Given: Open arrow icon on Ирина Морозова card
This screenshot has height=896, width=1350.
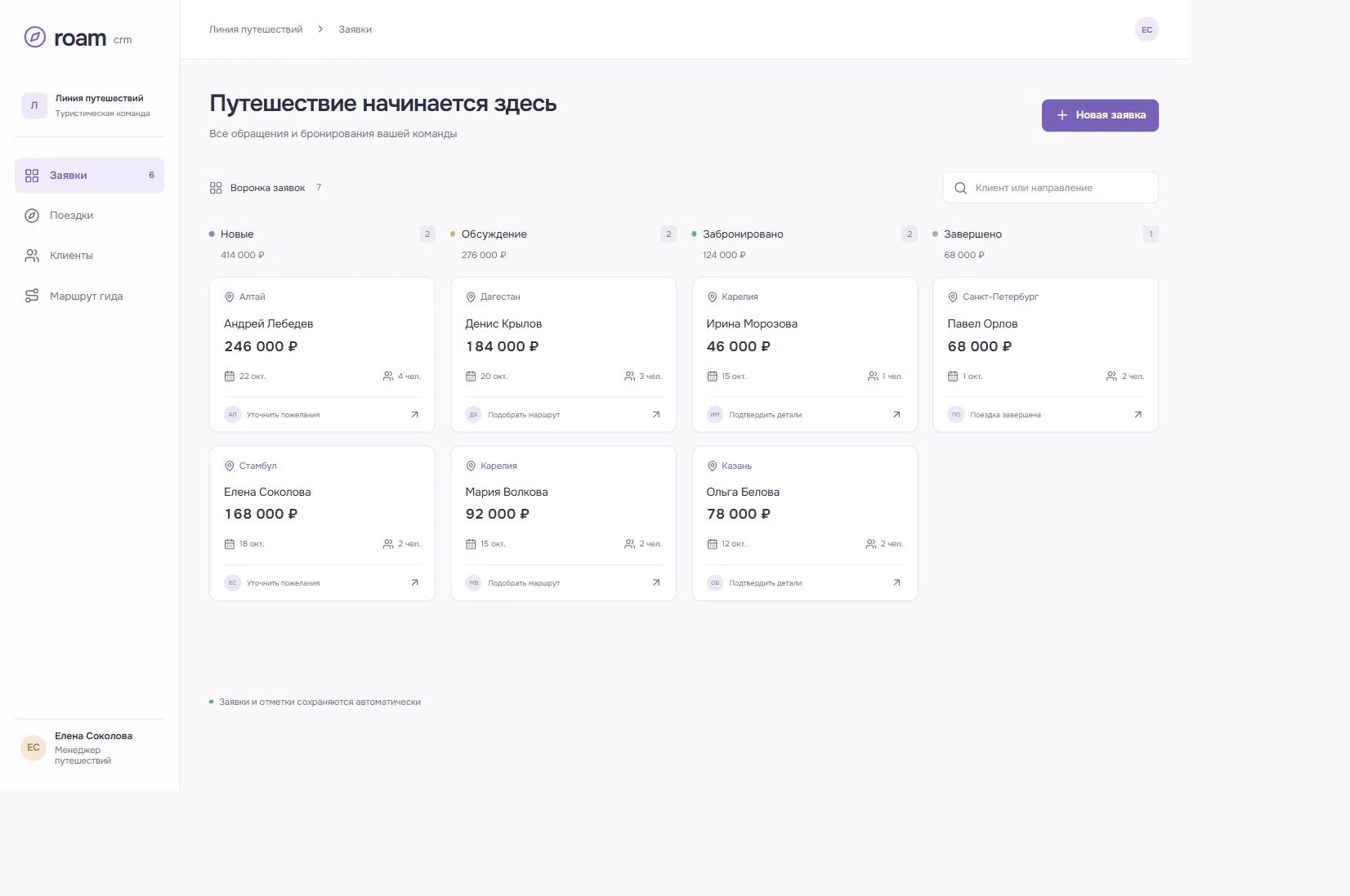Looking at the screenshot, I should pos(896,415).
